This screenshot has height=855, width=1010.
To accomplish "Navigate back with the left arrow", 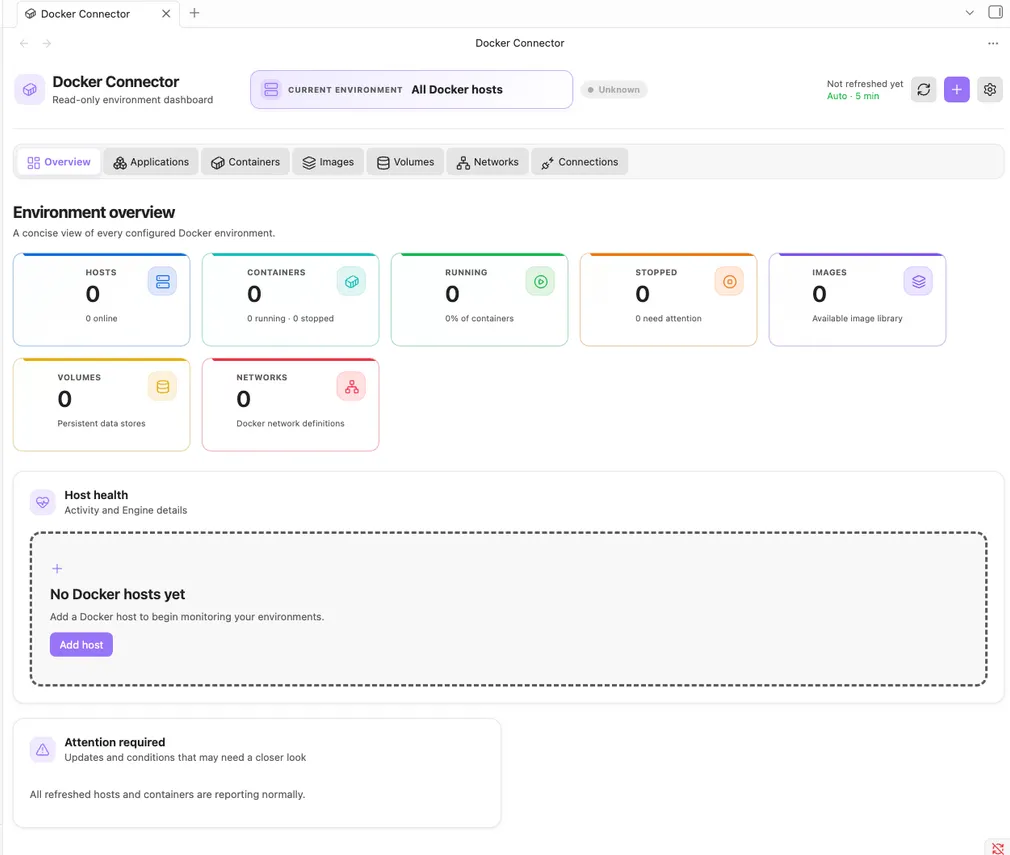I will click(x=24, y=43).
